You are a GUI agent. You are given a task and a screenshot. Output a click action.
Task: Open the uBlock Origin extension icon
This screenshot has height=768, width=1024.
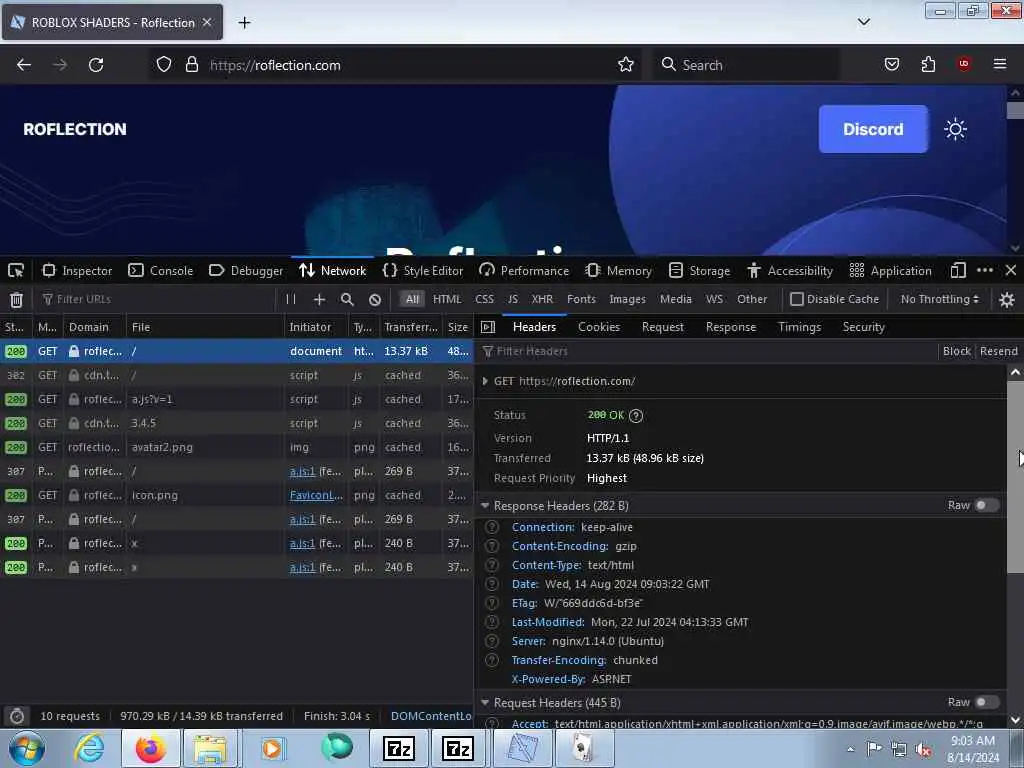[964, 63]
